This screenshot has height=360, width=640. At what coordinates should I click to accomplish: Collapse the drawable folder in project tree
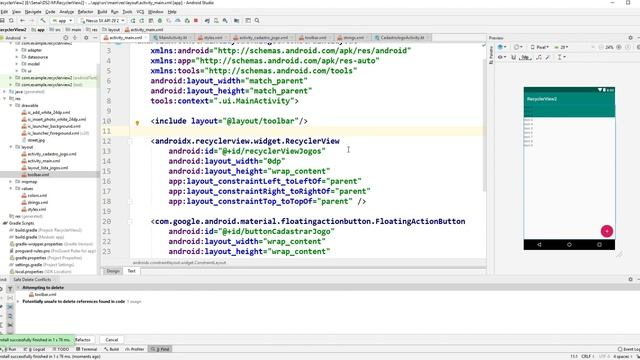tap(11, 105)
